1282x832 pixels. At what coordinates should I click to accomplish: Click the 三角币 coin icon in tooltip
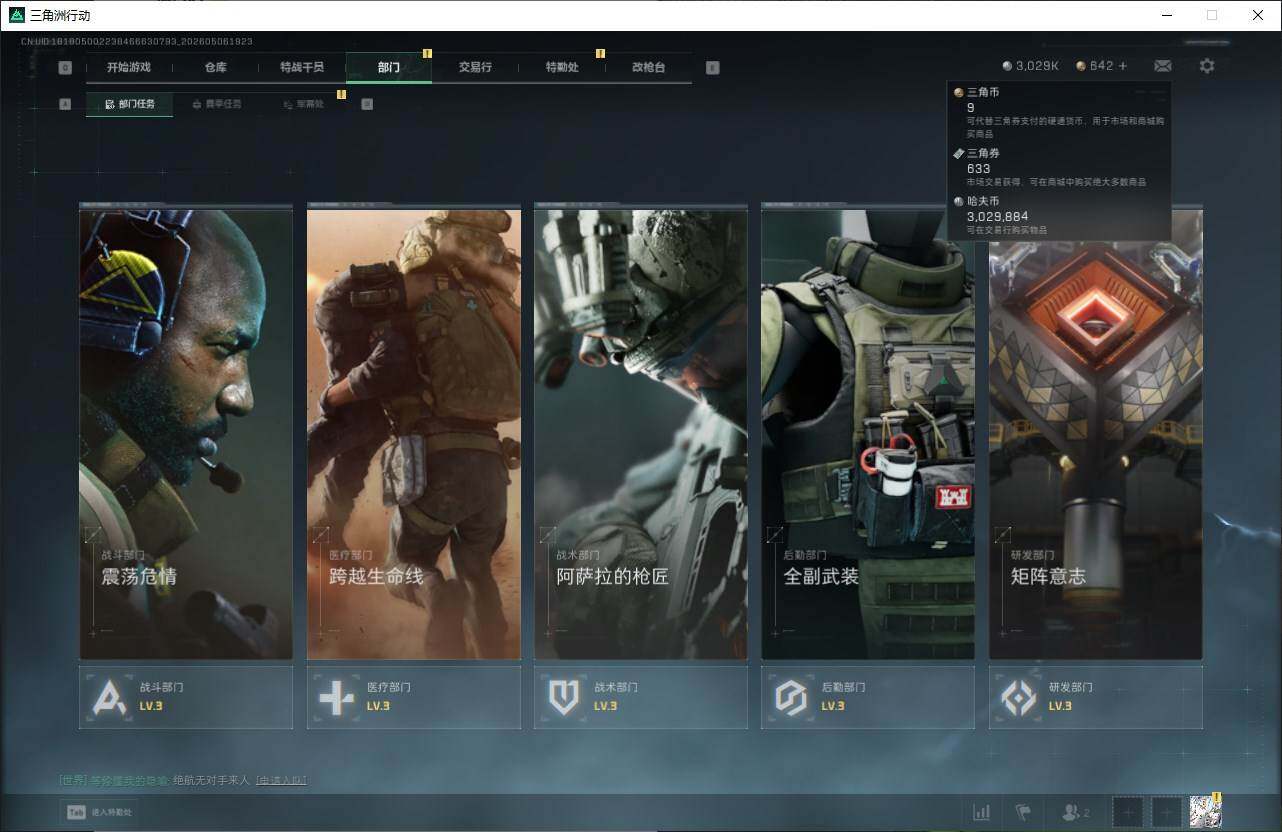click(x=958, y=92)
